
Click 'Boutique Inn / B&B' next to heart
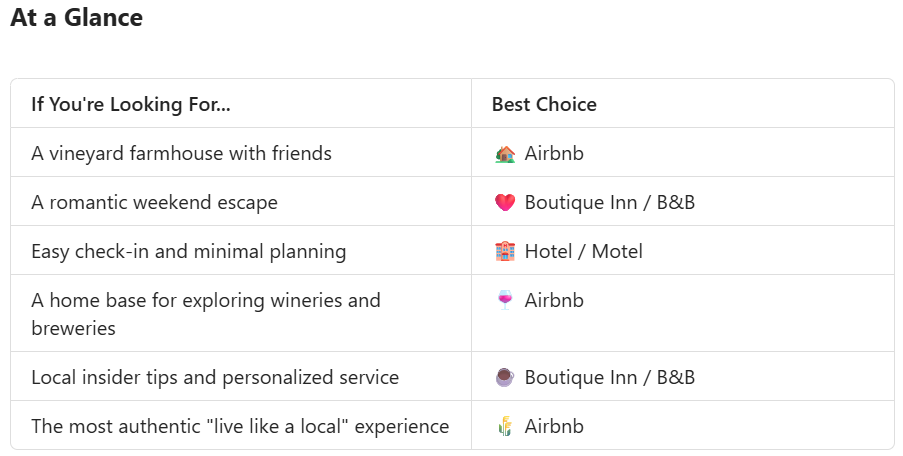click(610, 203)
